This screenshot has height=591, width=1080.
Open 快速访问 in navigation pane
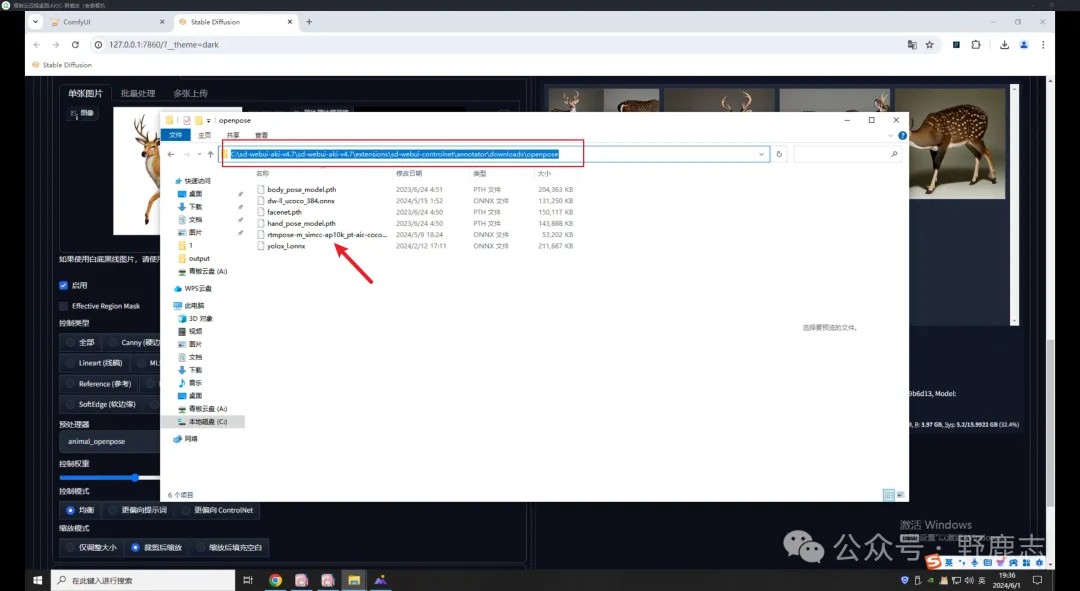pos(197,181)
